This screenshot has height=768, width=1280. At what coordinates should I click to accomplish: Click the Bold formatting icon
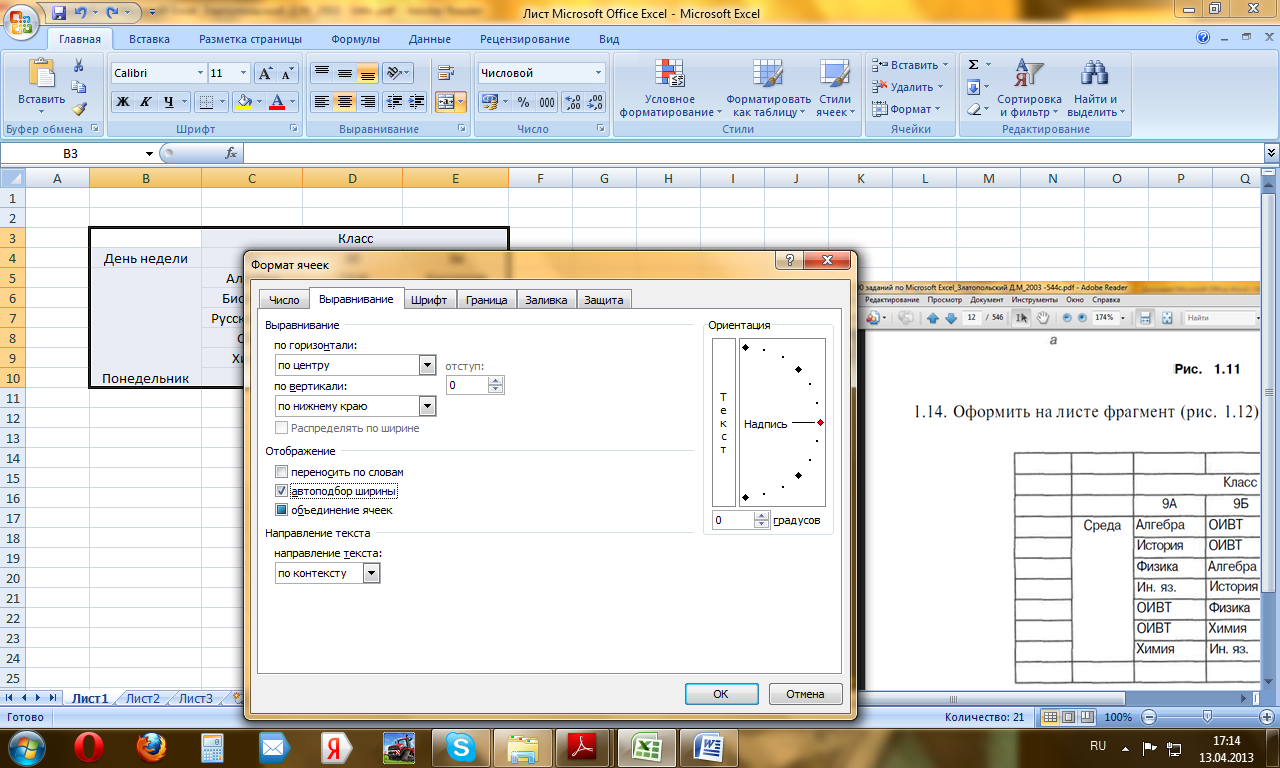tap(122, 102)
